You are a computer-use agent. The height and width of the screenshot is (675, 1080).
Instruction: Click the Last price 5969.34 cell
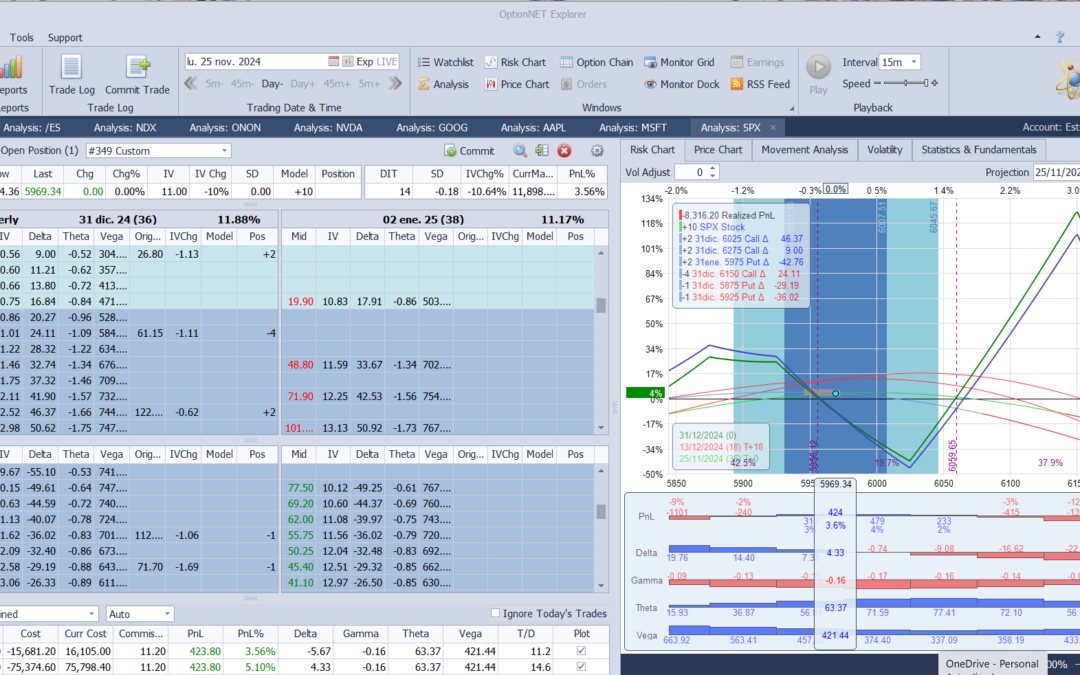[x=43, y=191]
